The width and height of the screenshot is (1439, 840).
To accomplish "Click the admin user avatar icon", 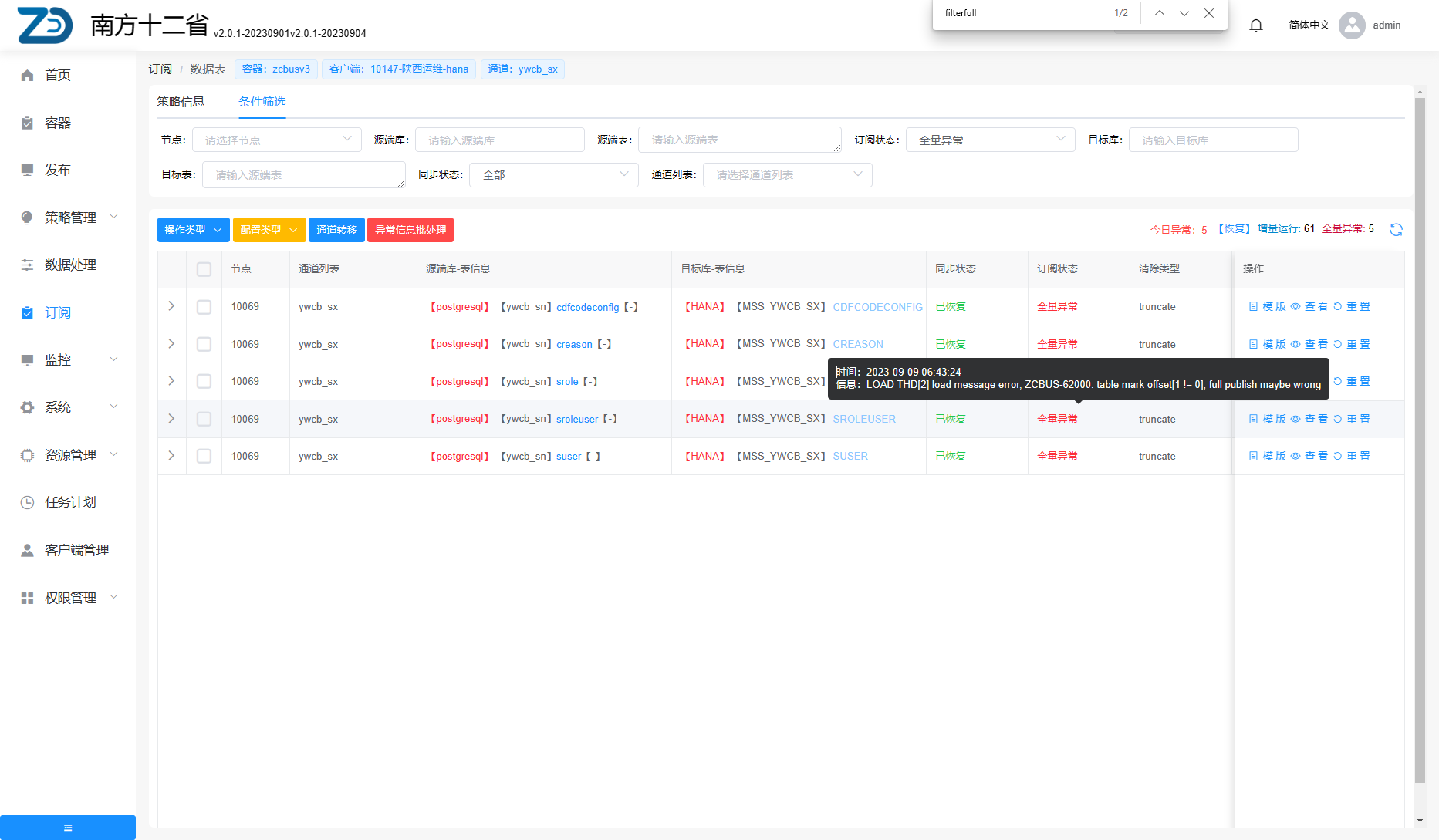I will tap(1351, 25).
